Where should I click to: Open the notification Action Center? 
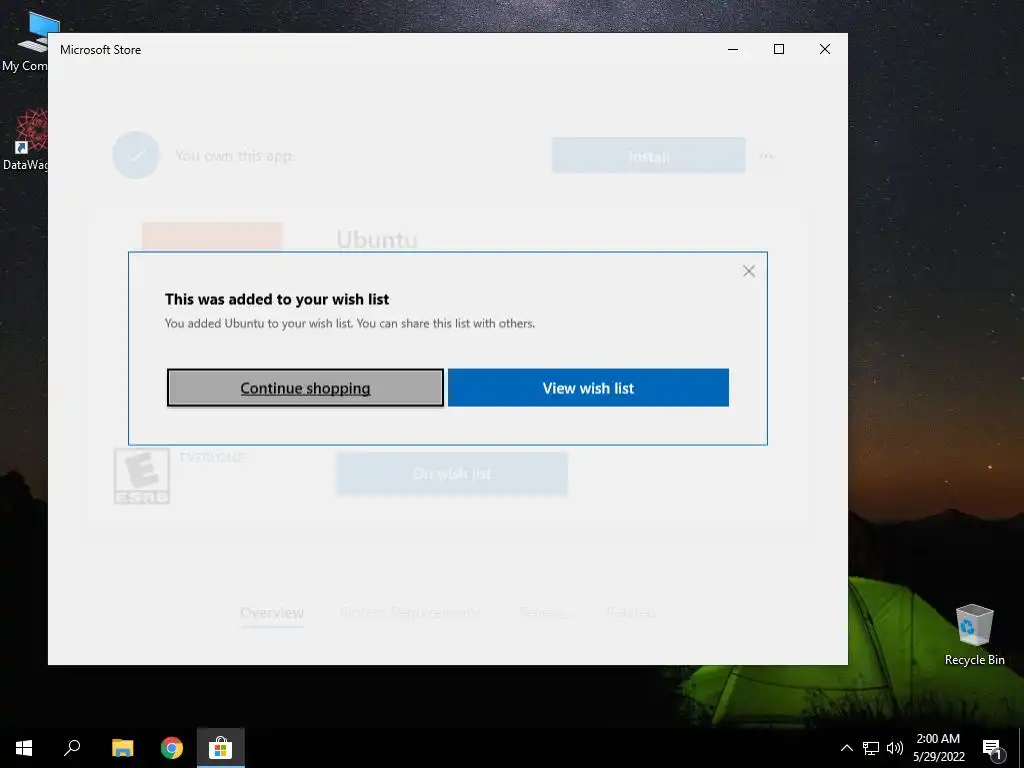(x=993, y=748)
